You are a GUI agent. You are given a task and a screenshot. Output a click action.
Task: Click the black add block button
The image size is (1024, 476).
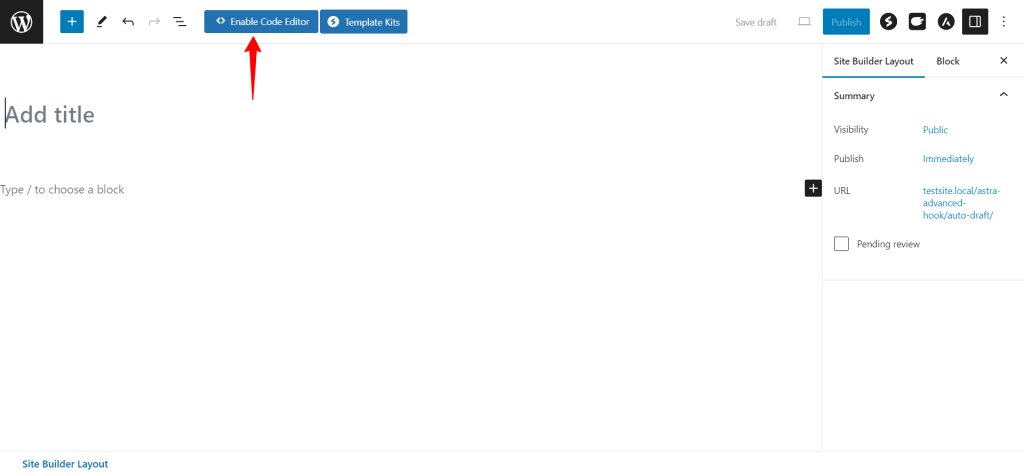pos(813,189)
